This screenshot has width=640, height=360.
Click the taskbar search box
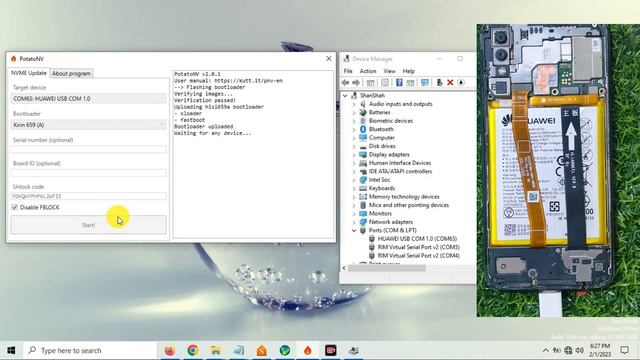[90, 350]
